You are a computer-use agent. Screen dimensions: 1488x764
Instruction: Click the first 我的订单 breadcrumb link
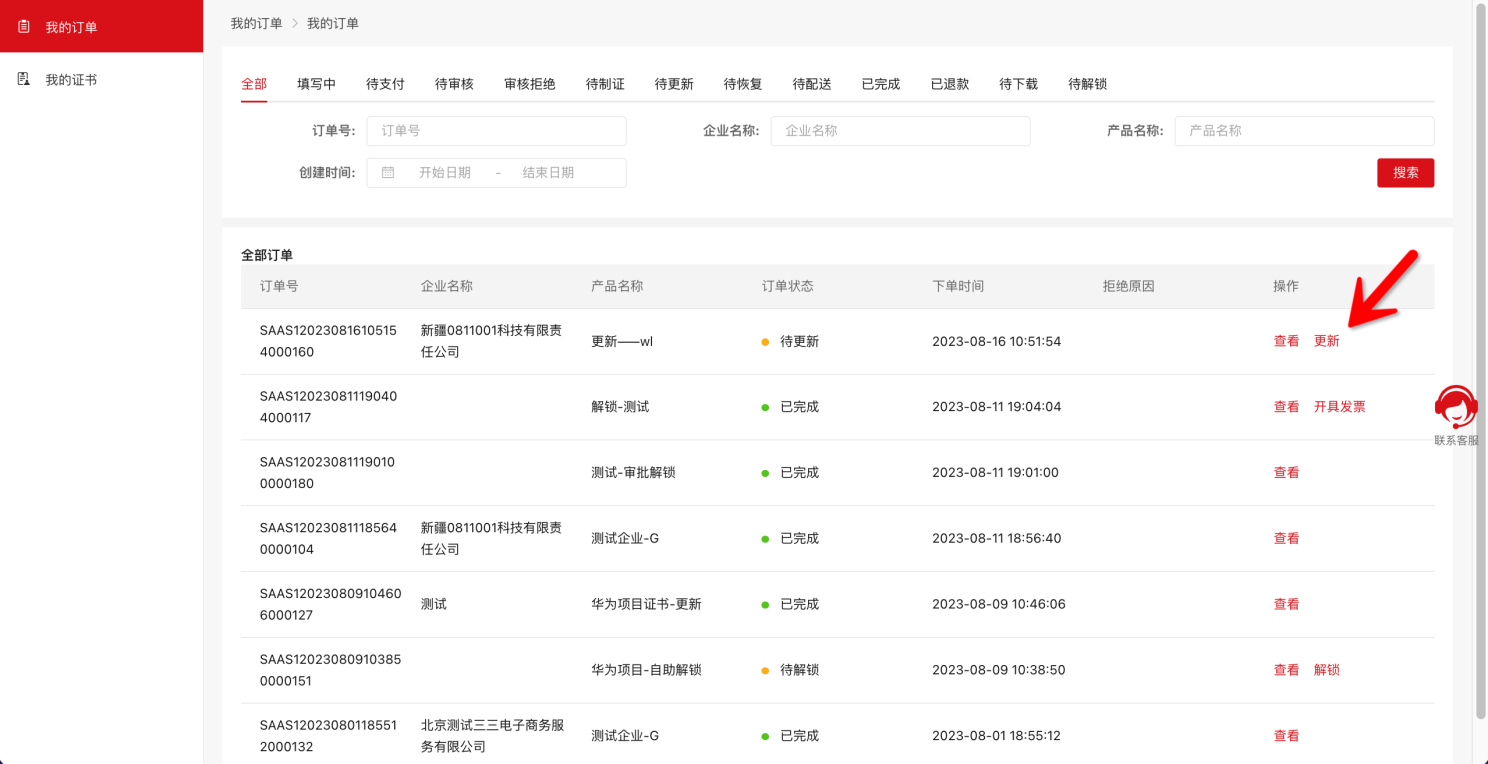click(256, 23)
